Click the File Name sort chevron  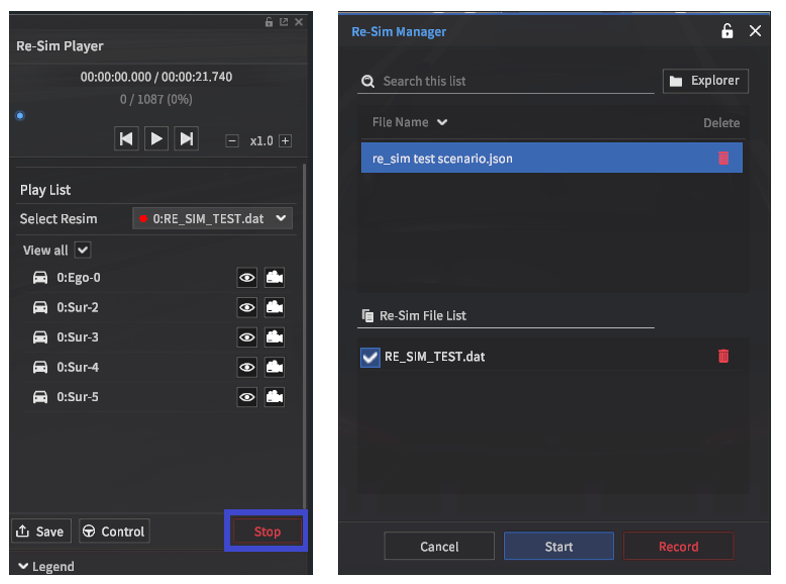[442, 122]
